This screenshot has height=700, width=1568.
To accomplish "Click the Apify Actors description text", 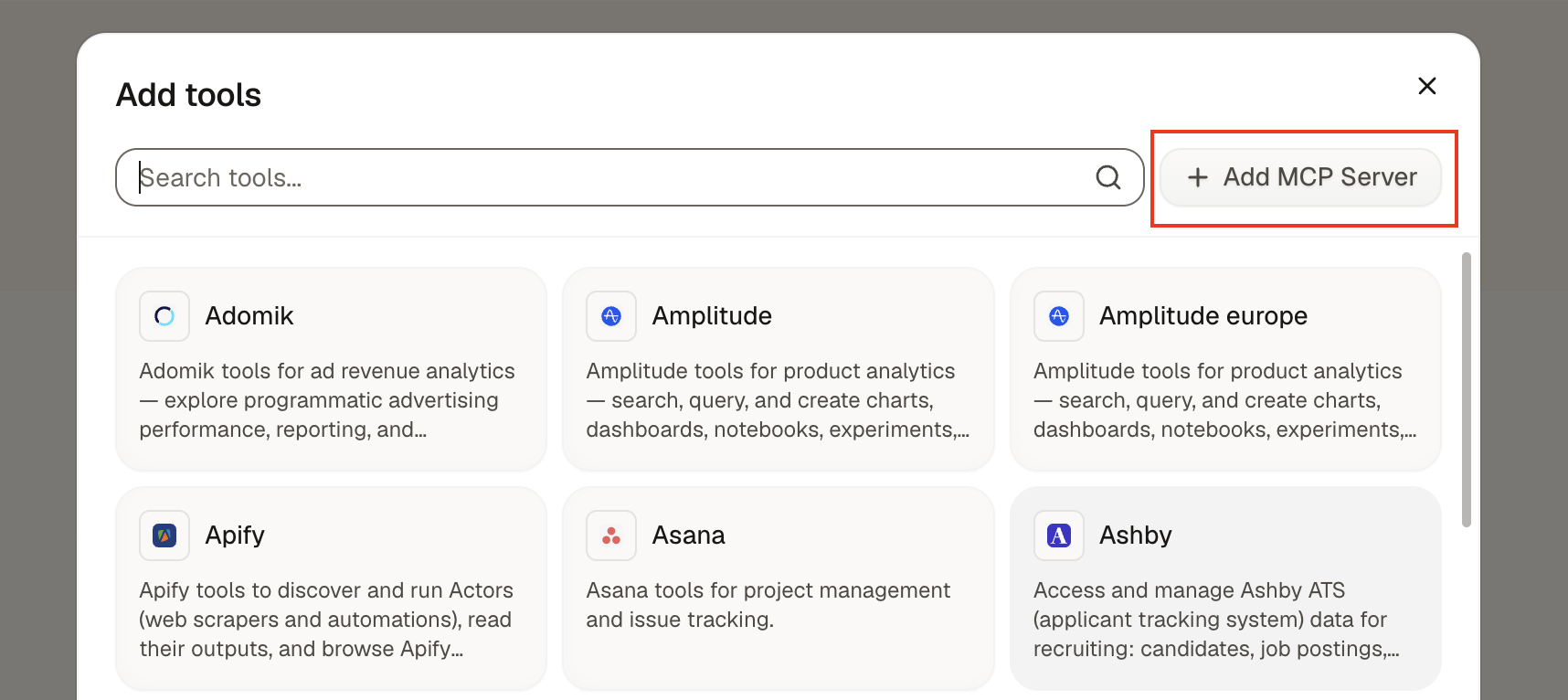I will [325, 620].
